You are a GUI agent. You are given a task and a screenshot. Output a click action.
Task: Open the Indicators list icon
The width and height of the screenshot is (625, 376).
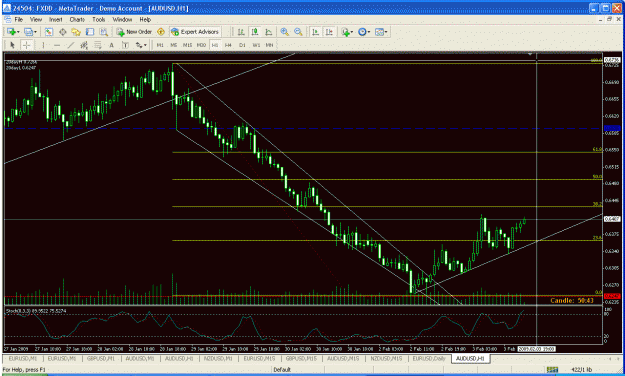click(x=345, y=32)
